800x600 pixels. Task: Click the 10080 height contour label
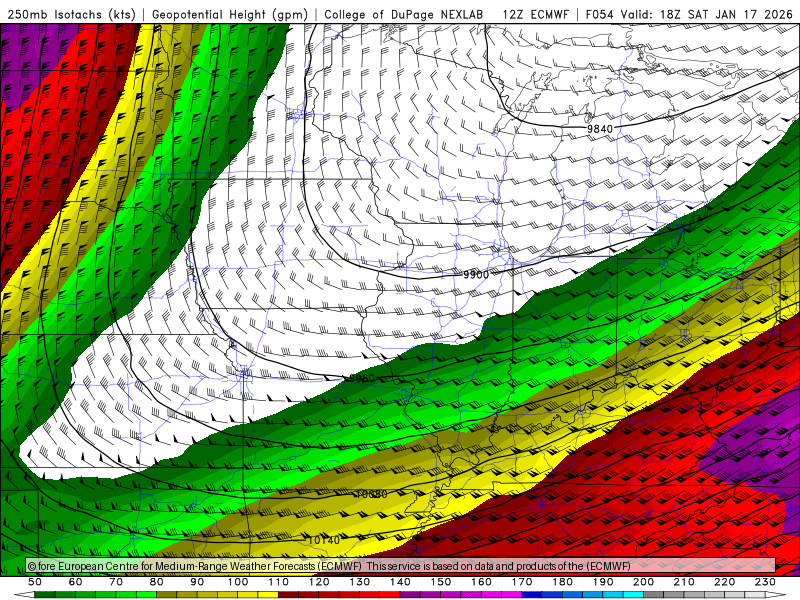(371, 494)
